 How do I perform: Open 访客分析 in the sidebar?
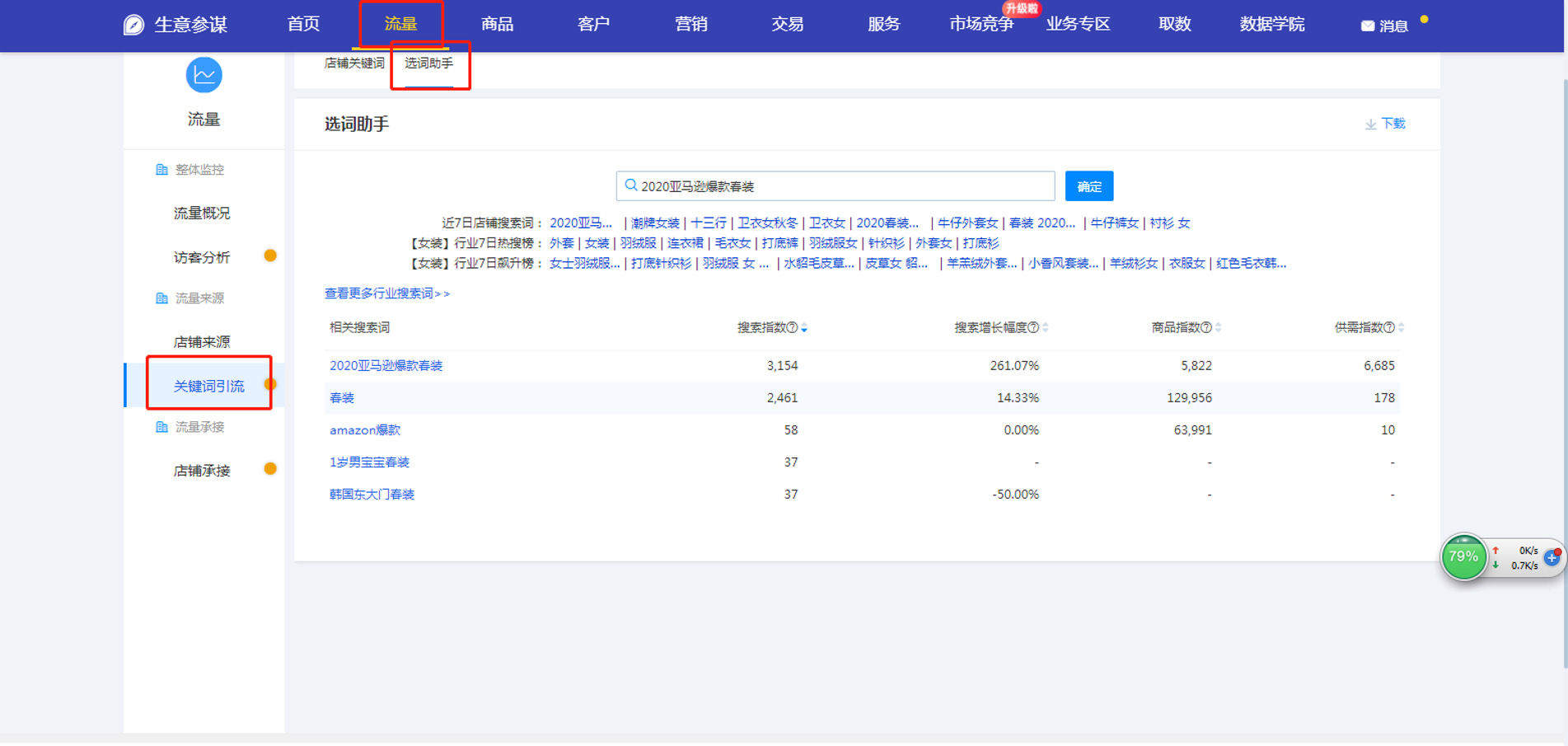coord(202,258)
